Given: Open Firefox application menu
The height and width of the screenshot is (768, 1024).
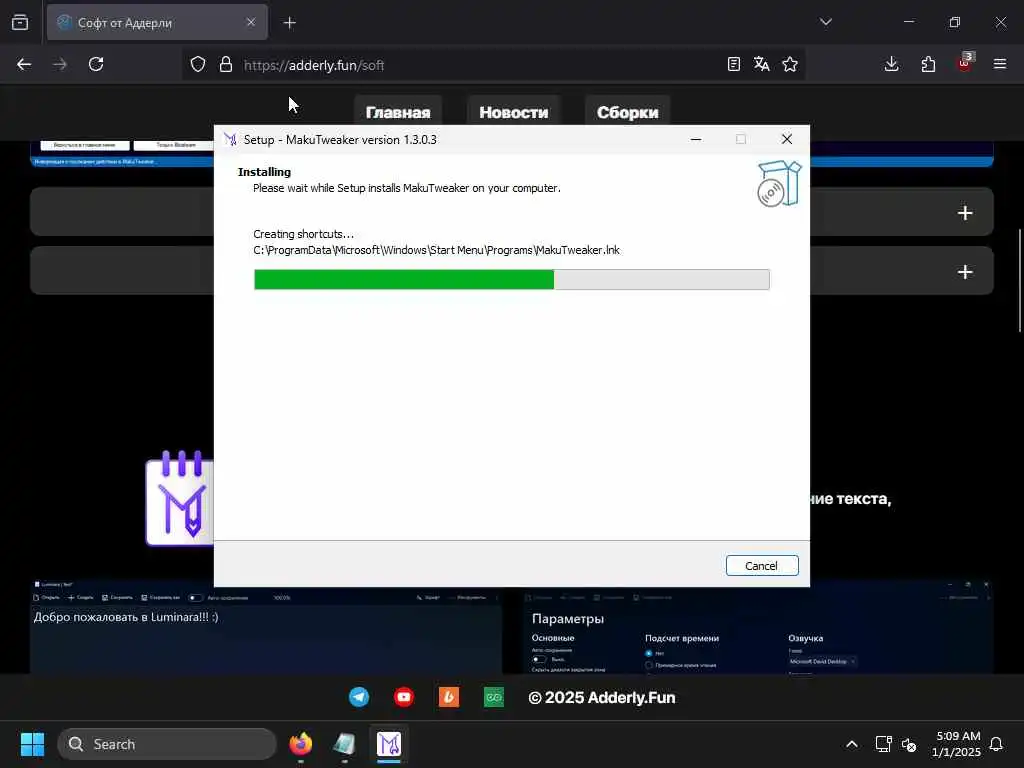Looking at the screenshot, I should pyautogui.click(x=1000, y=64).
